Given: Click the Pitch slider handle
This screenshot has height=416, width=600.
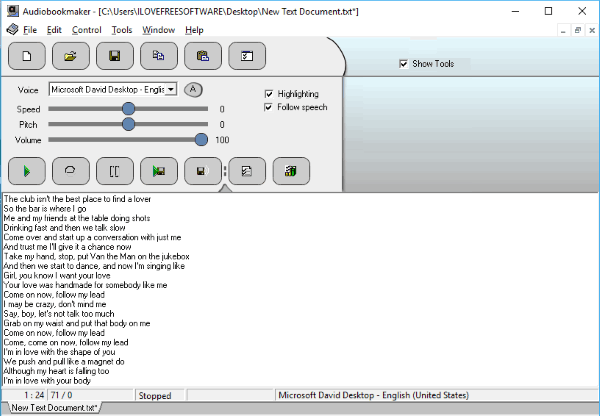Looking at the screenshot, I should [x=129, y=124].
